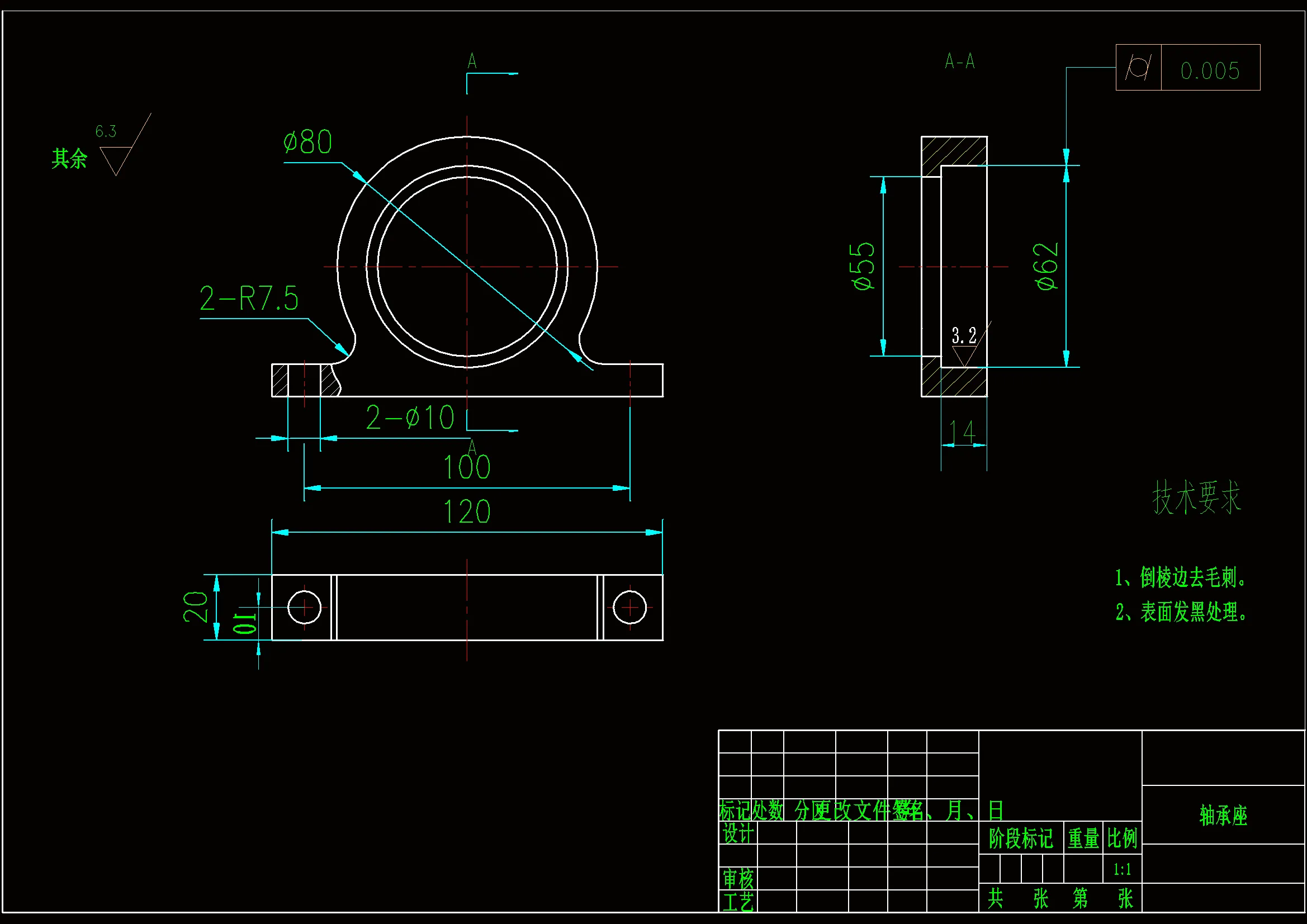This screenshot has height=924, width=1307.
Task: Select the Ø80 dimension text
Action: coord(307,143)
